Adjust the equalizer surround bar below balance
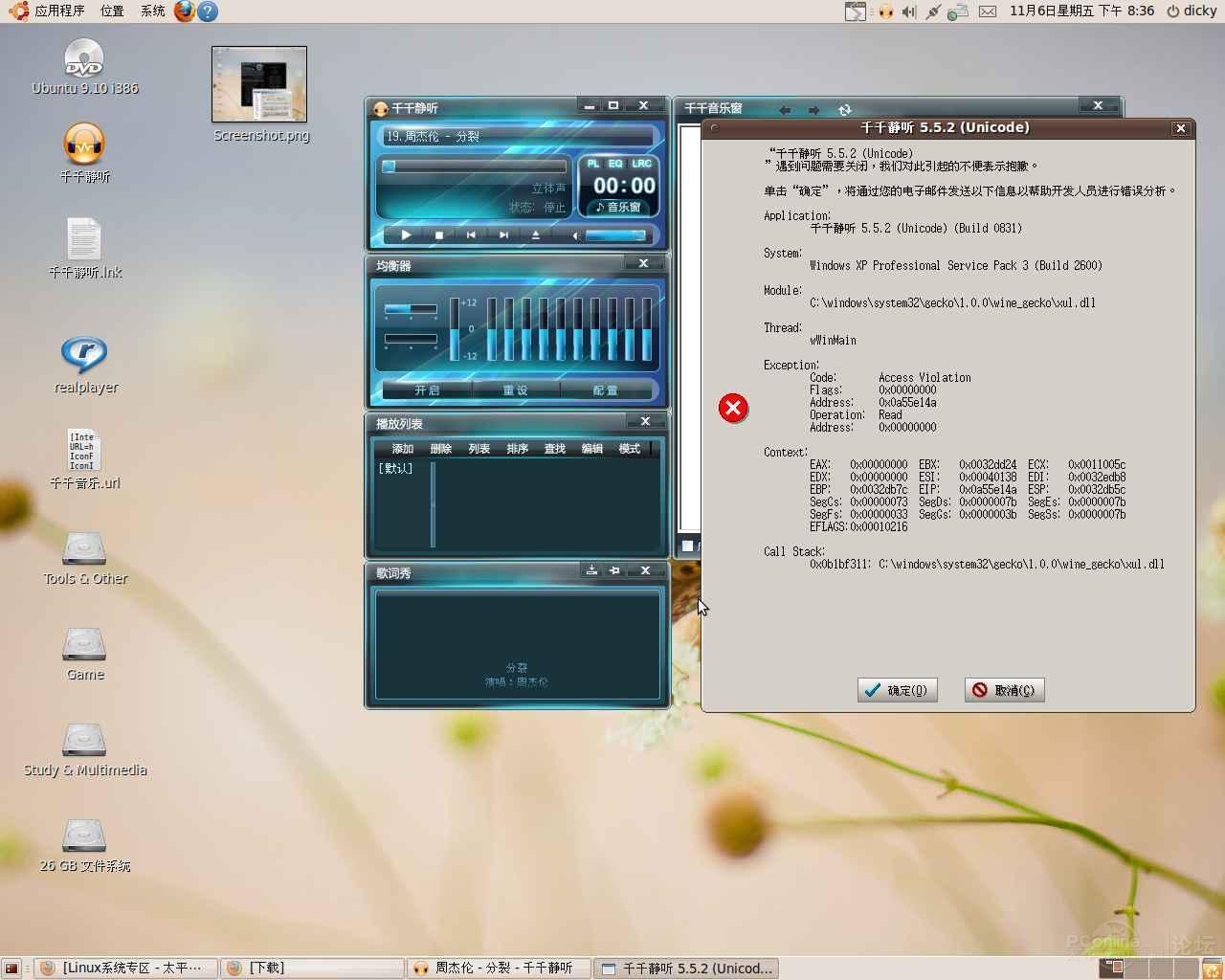The width and height of the screenshot is (1225, 980). click(411, 339)
